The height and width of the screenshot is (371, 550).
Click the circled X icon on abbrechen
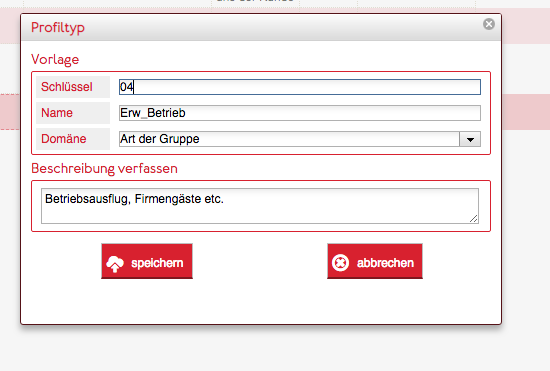point(340,263)
